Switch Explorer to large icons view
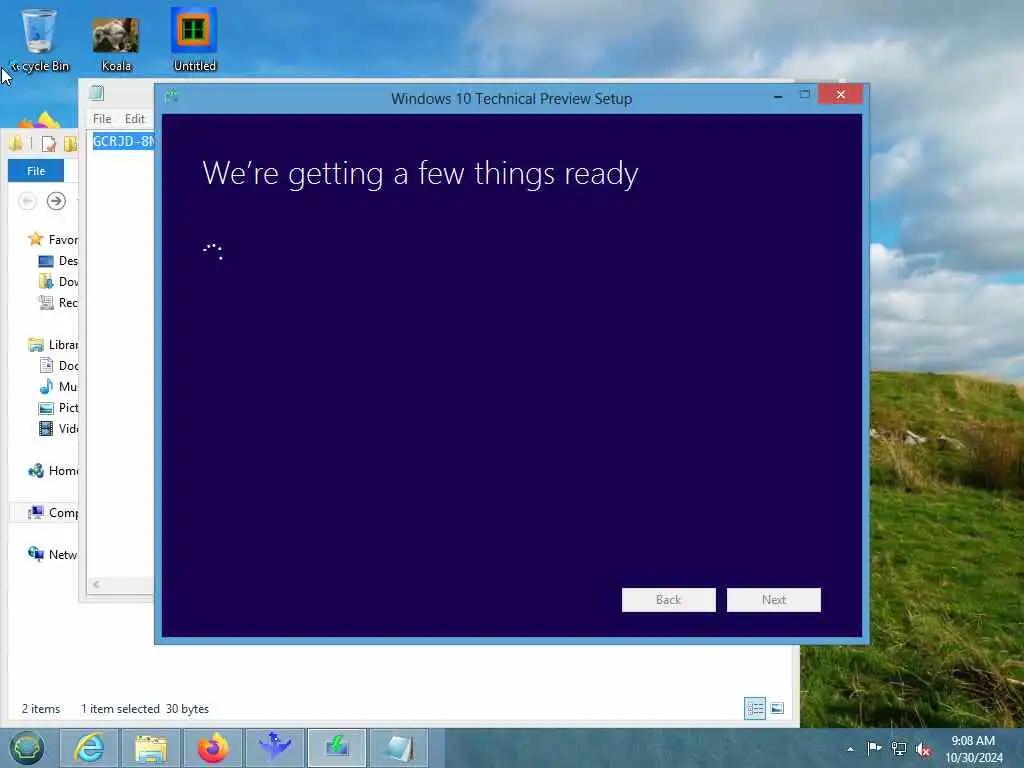The width and height of the screenshot is (1024, 768). (x=777, y=709)
